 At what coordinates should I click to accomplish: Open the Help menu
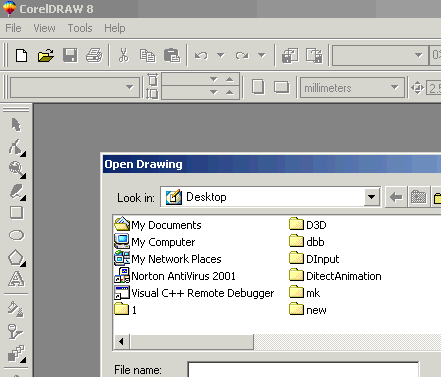point(115,28)
